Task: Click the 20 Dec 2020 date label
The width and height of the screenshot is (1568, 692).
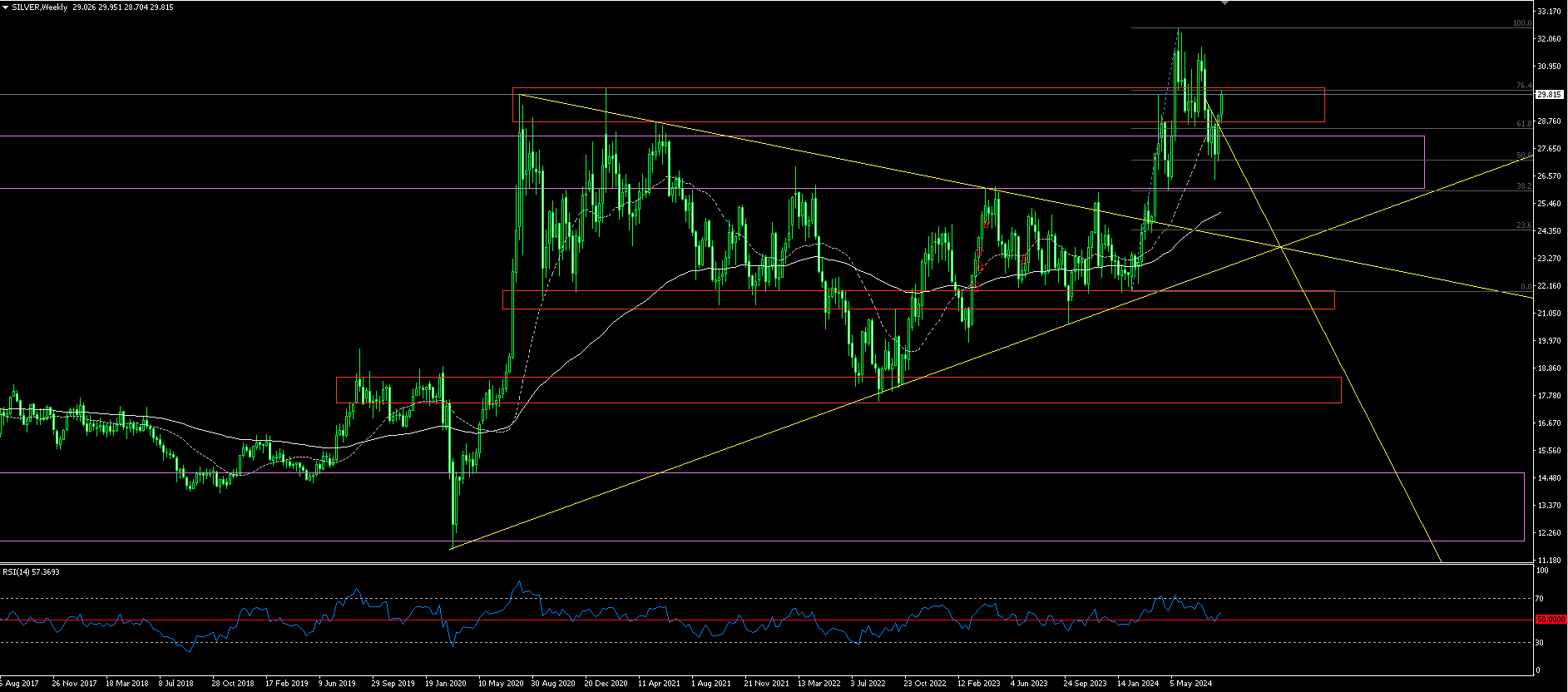Action: tap(606, 684)
